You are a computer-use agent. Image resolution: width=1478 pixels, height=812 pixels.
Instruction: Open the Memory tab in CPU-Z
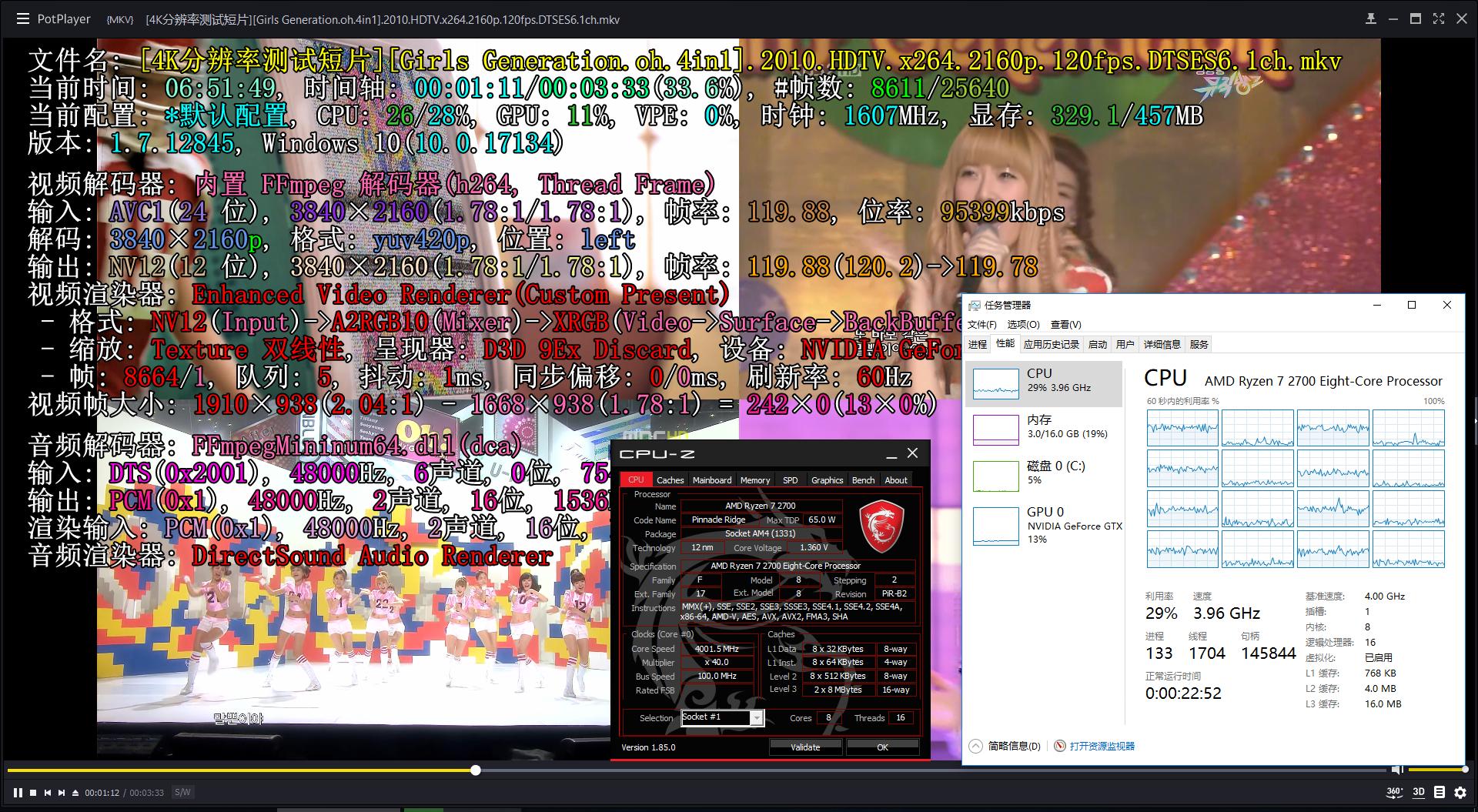(755, 480)
